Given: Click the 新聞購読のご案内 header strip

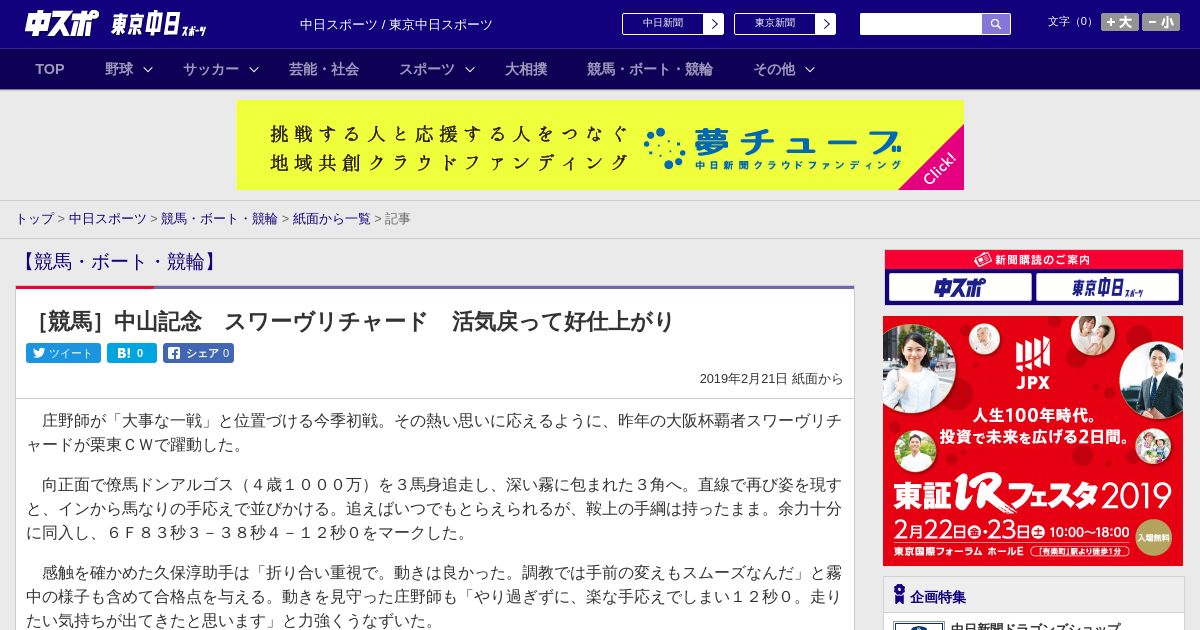Looking at the screenshot, I should [1033, 260].
